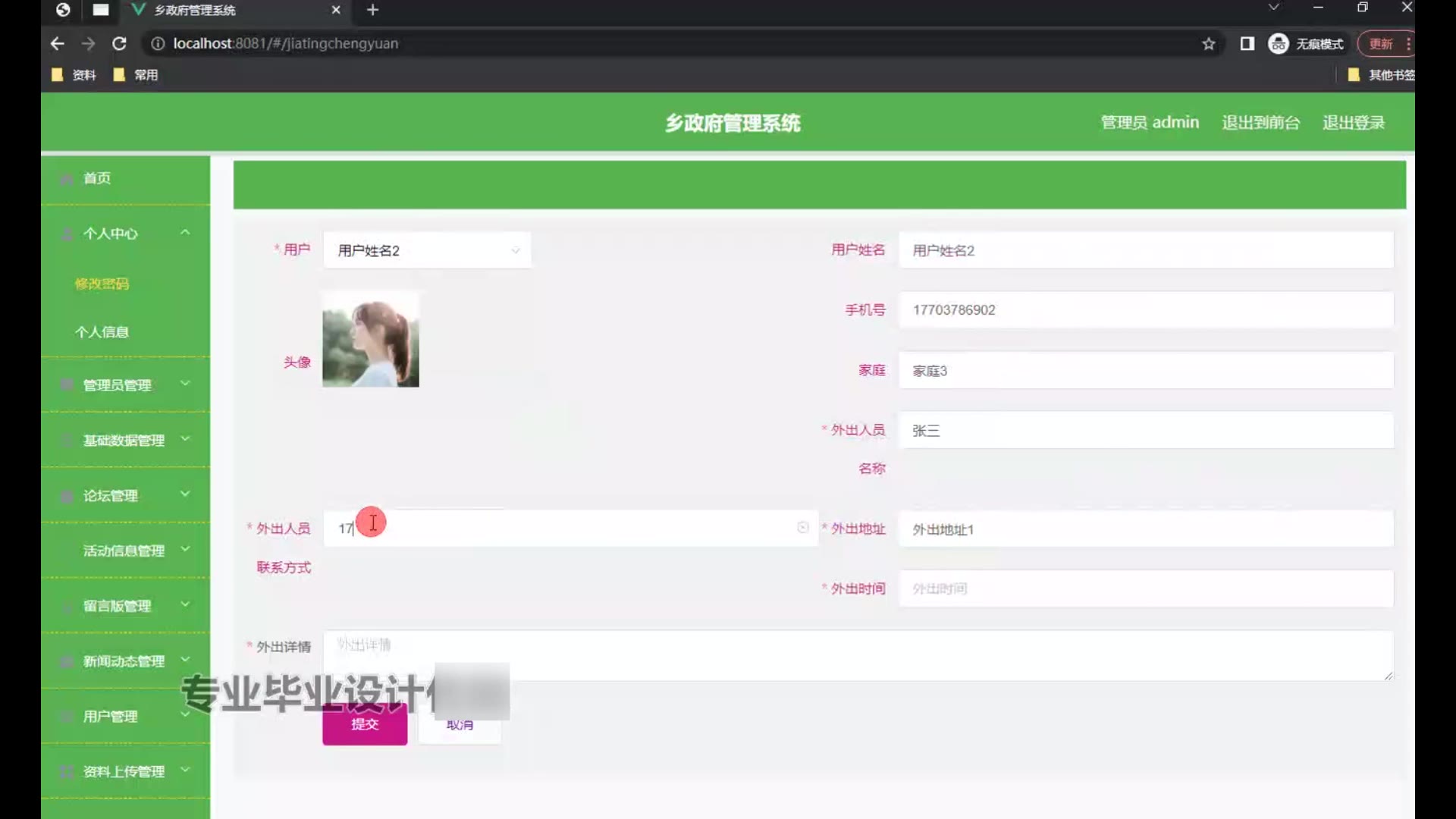Expand the 基础数据管理 sidebar menu

click(x=125, y=441)
